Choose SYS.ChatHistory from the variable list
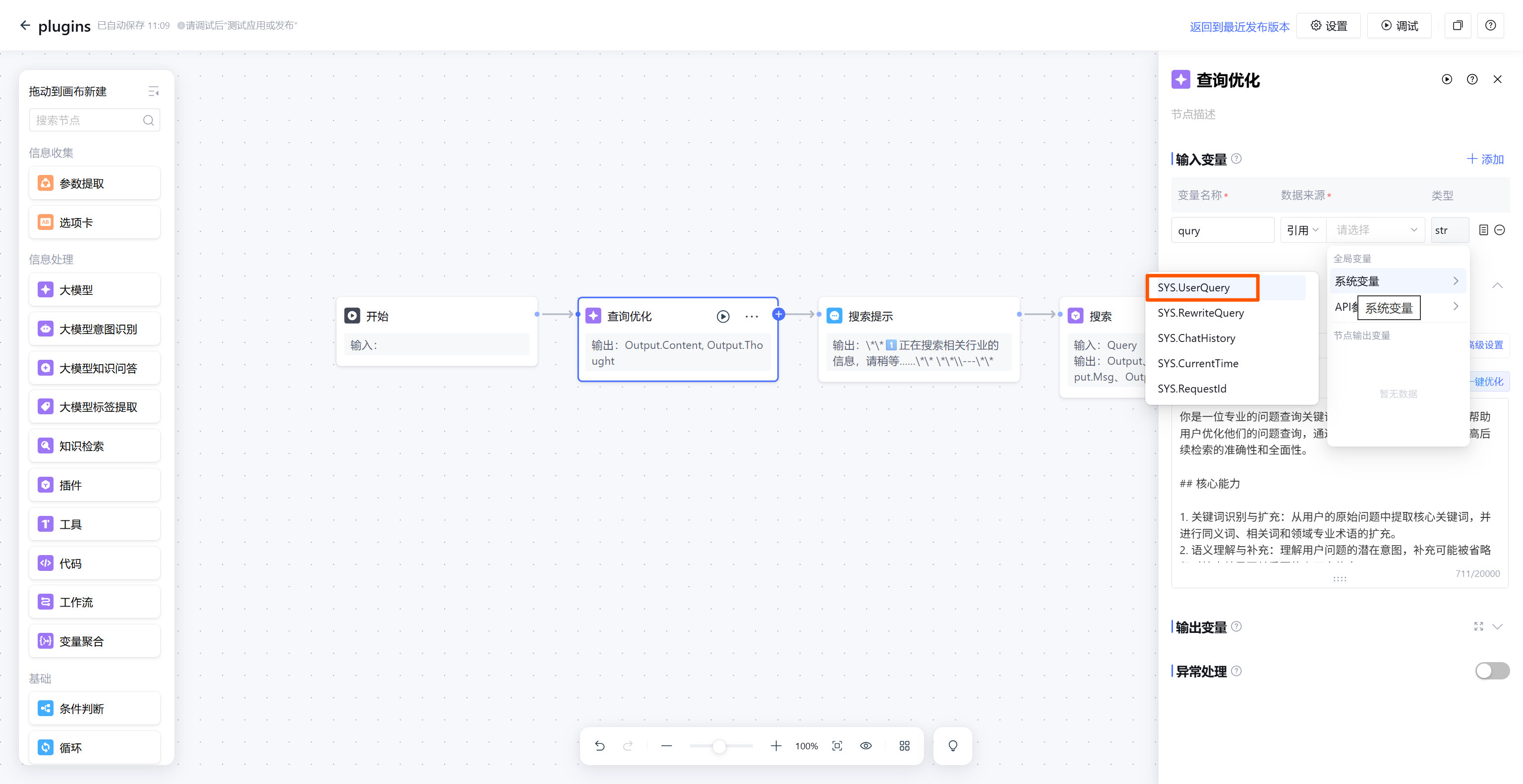Screen dimensions: 1523x784 (1196, 338)
